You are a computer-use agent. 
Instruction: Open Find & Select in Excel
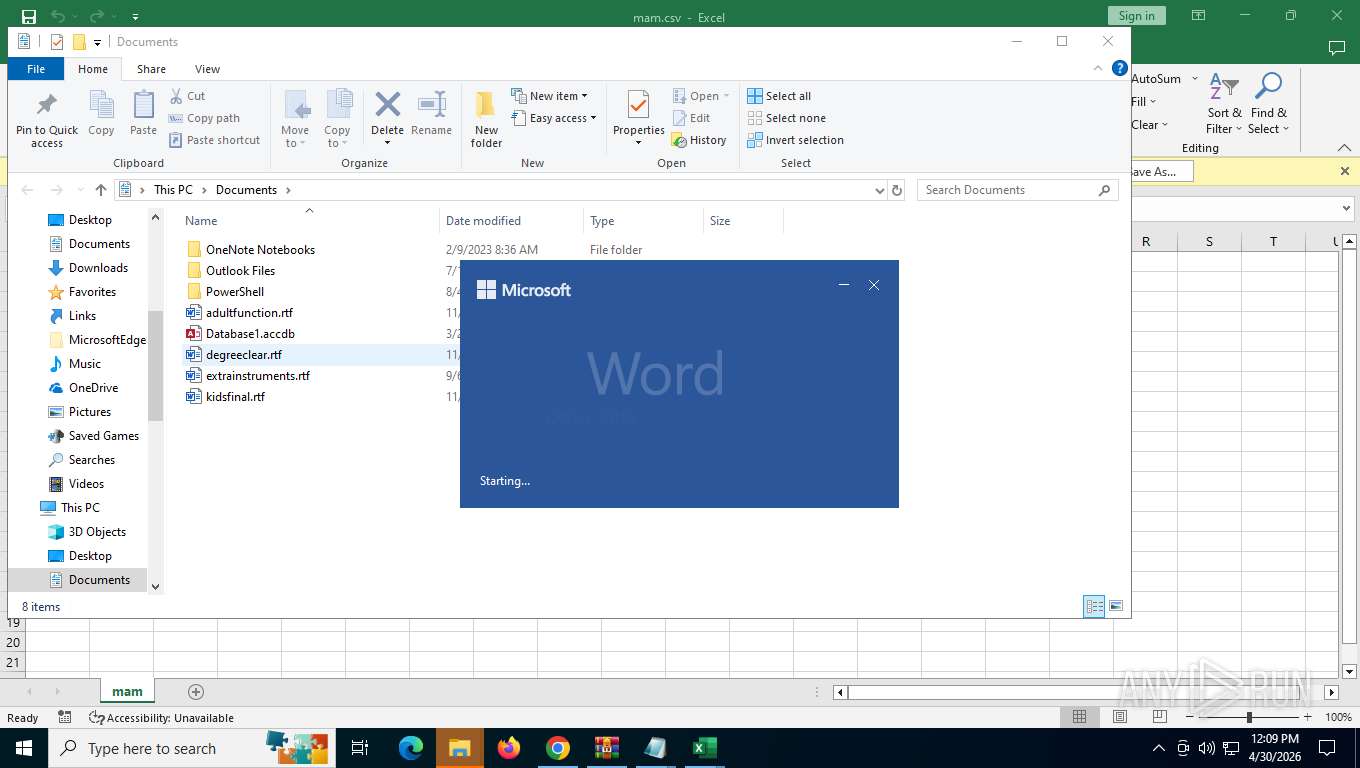coord(1268,104)
